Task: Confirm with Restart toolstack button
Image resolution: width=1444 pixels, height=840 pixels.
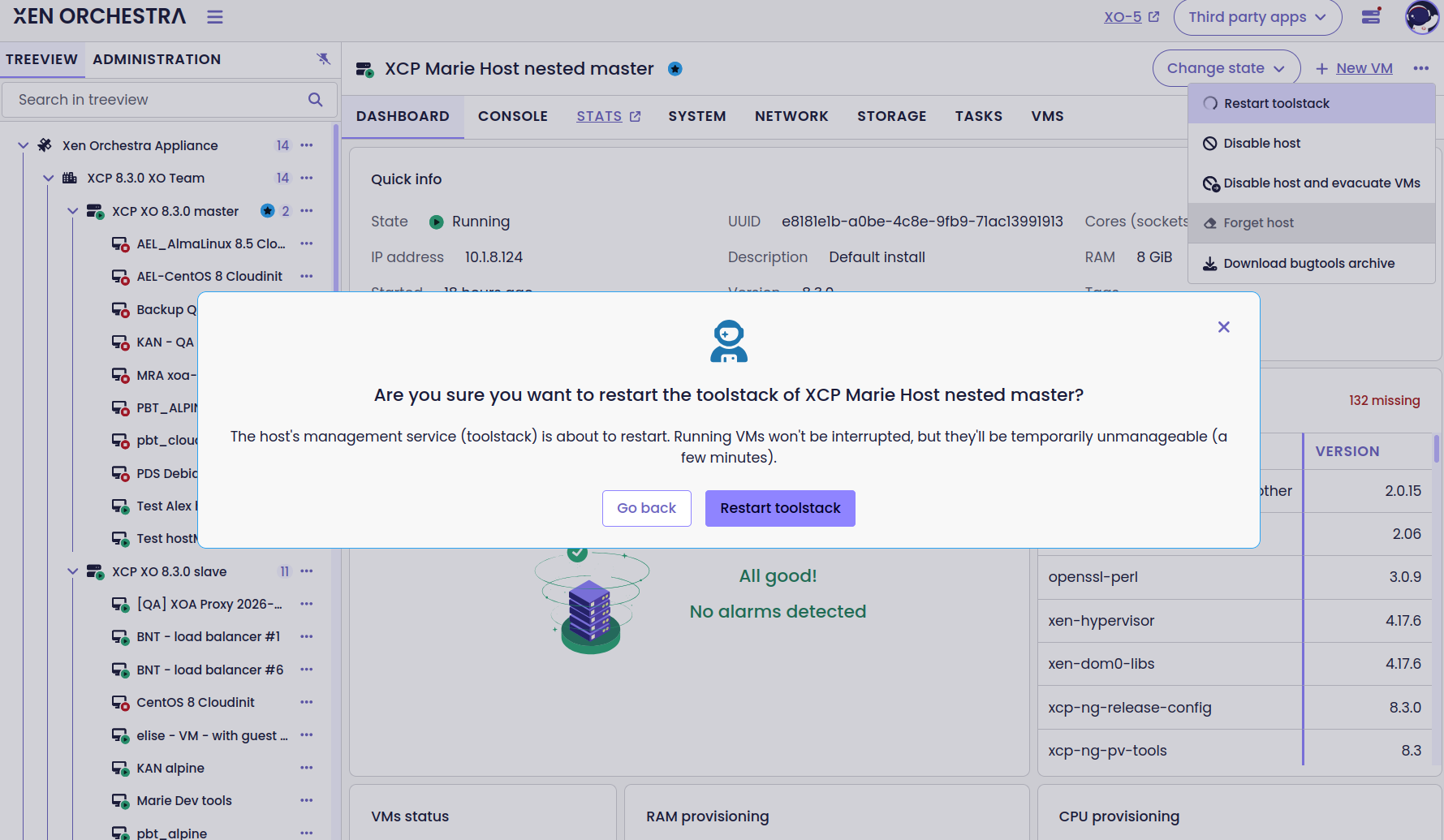Action: (780, 508)
